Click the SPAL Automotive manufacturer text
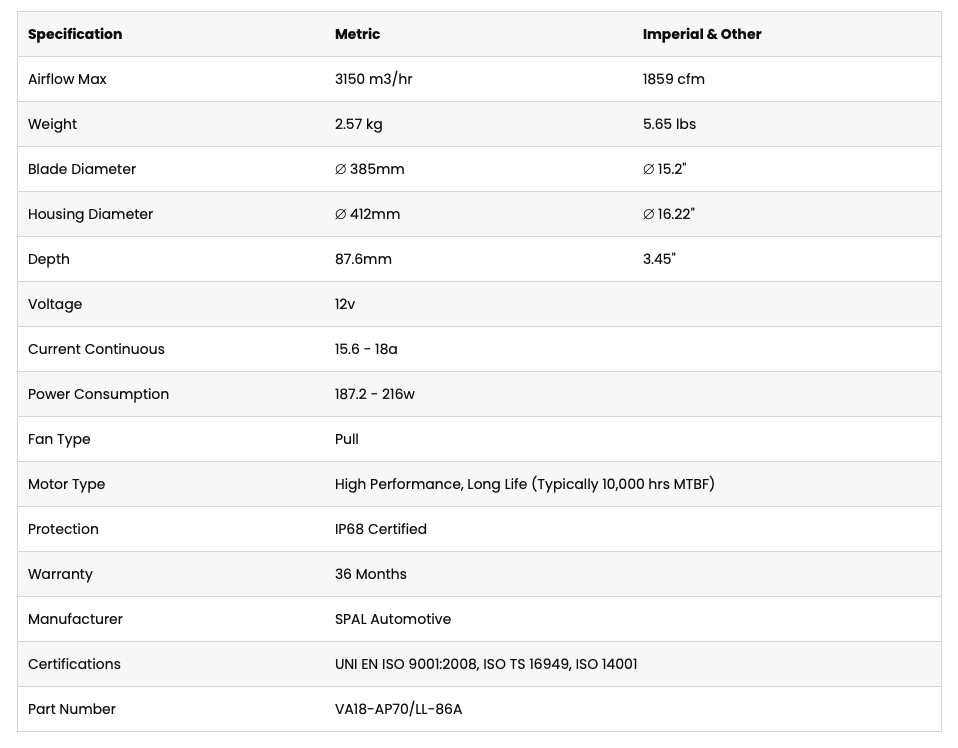 click(x=393, y=619)
